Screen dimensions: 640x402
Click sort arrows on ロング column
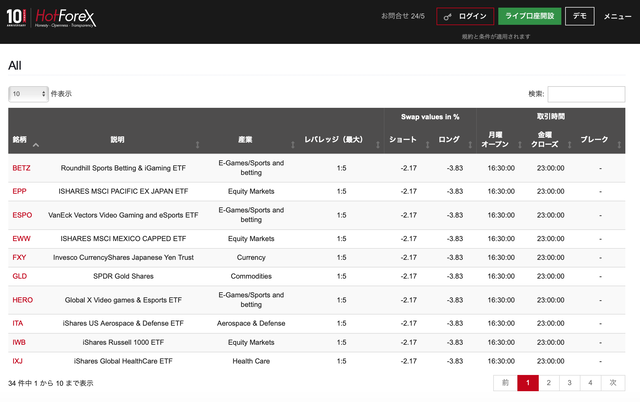click(x=470, y=145)
